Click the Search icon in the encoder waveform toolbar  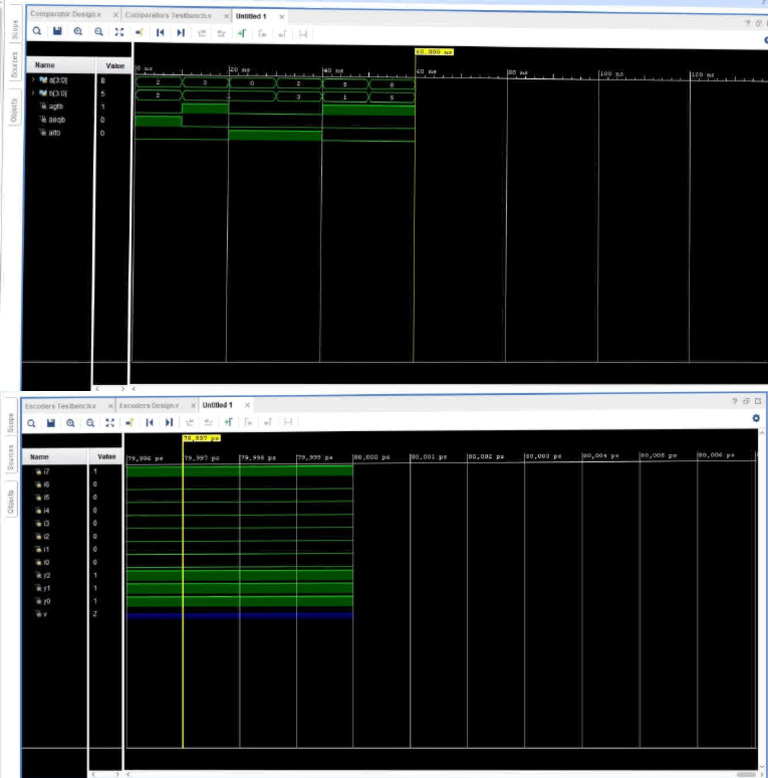[x=31, y=423]
